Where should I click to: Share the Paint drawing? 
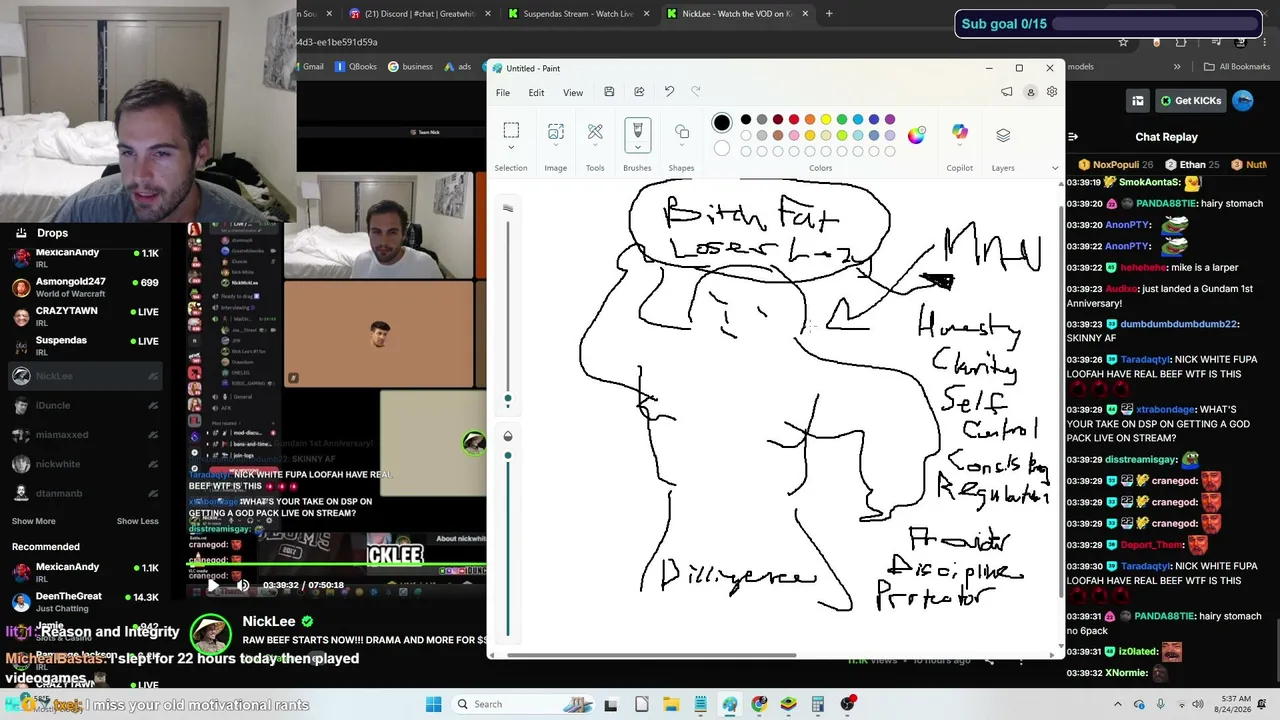tap(639, 92)
